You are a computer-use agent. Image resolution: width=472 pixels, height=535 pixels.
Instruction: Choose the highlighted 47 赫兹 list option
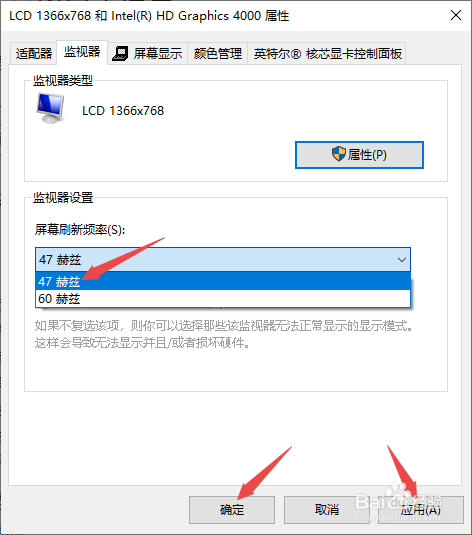(223, 281)
